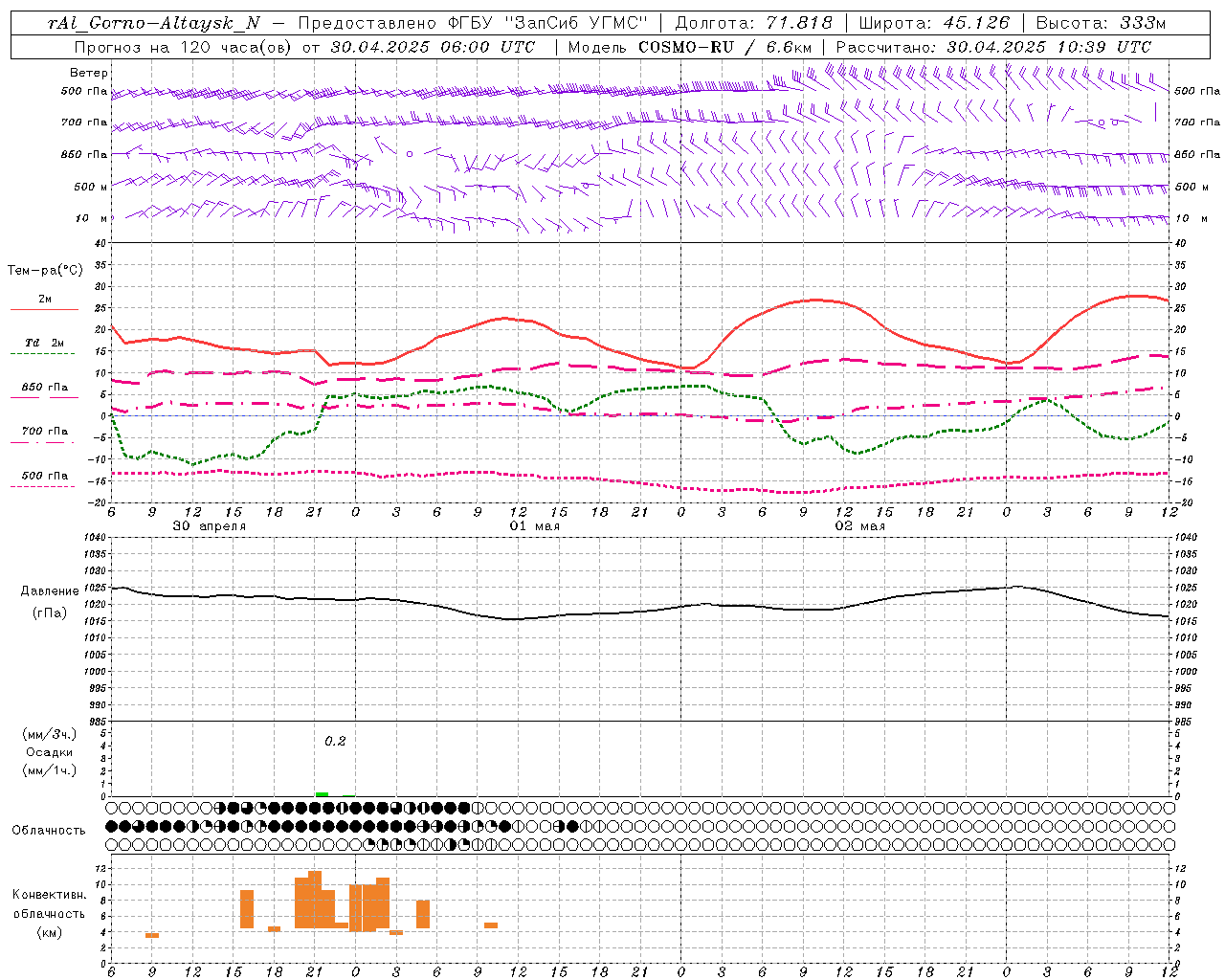Screen dimensions: 1225x980
Task: Click the Тем-ра(°C) panel label
Action: tap(45, 271)
